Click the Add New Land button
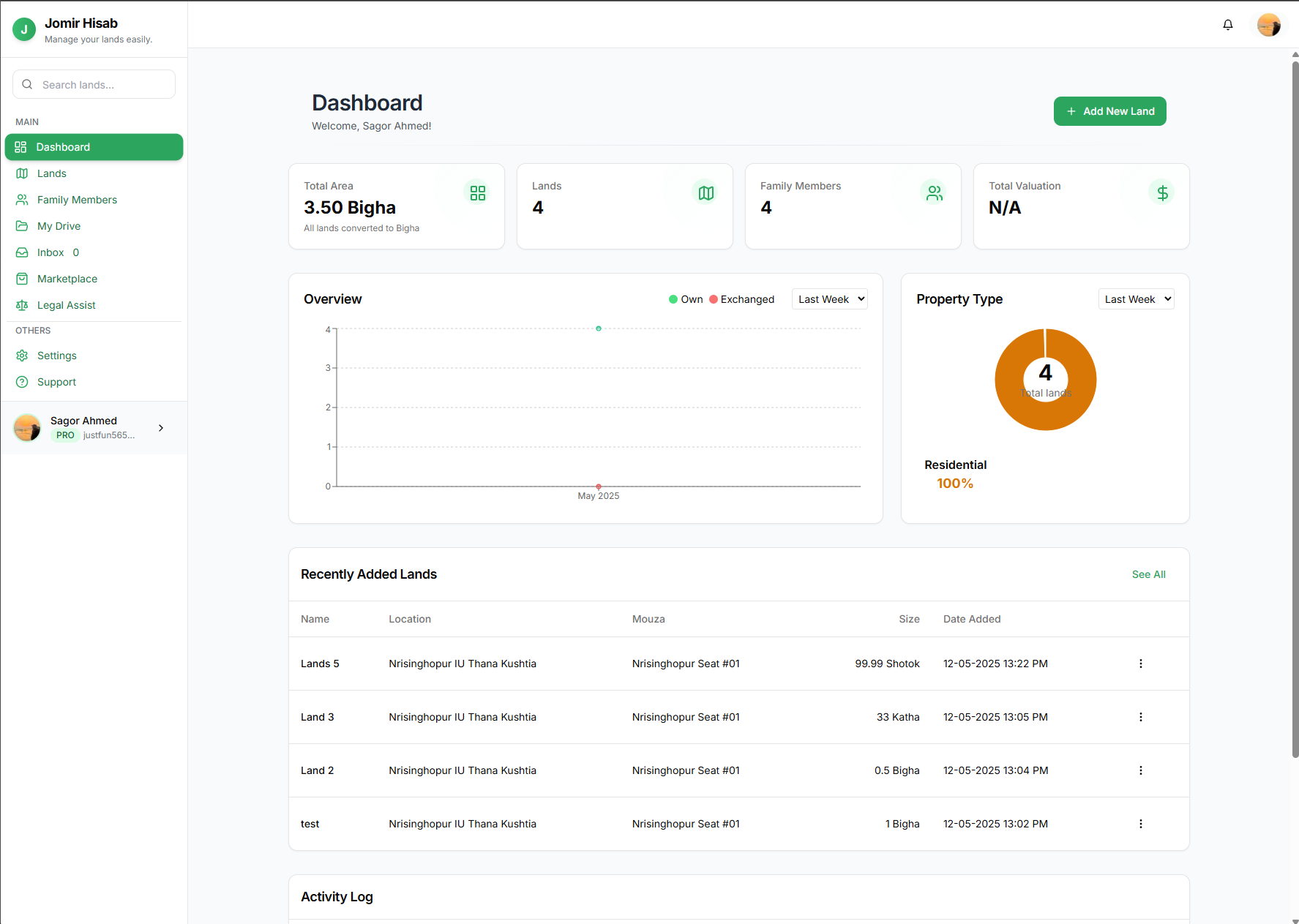1299x924 pixels. point(1109,111)
